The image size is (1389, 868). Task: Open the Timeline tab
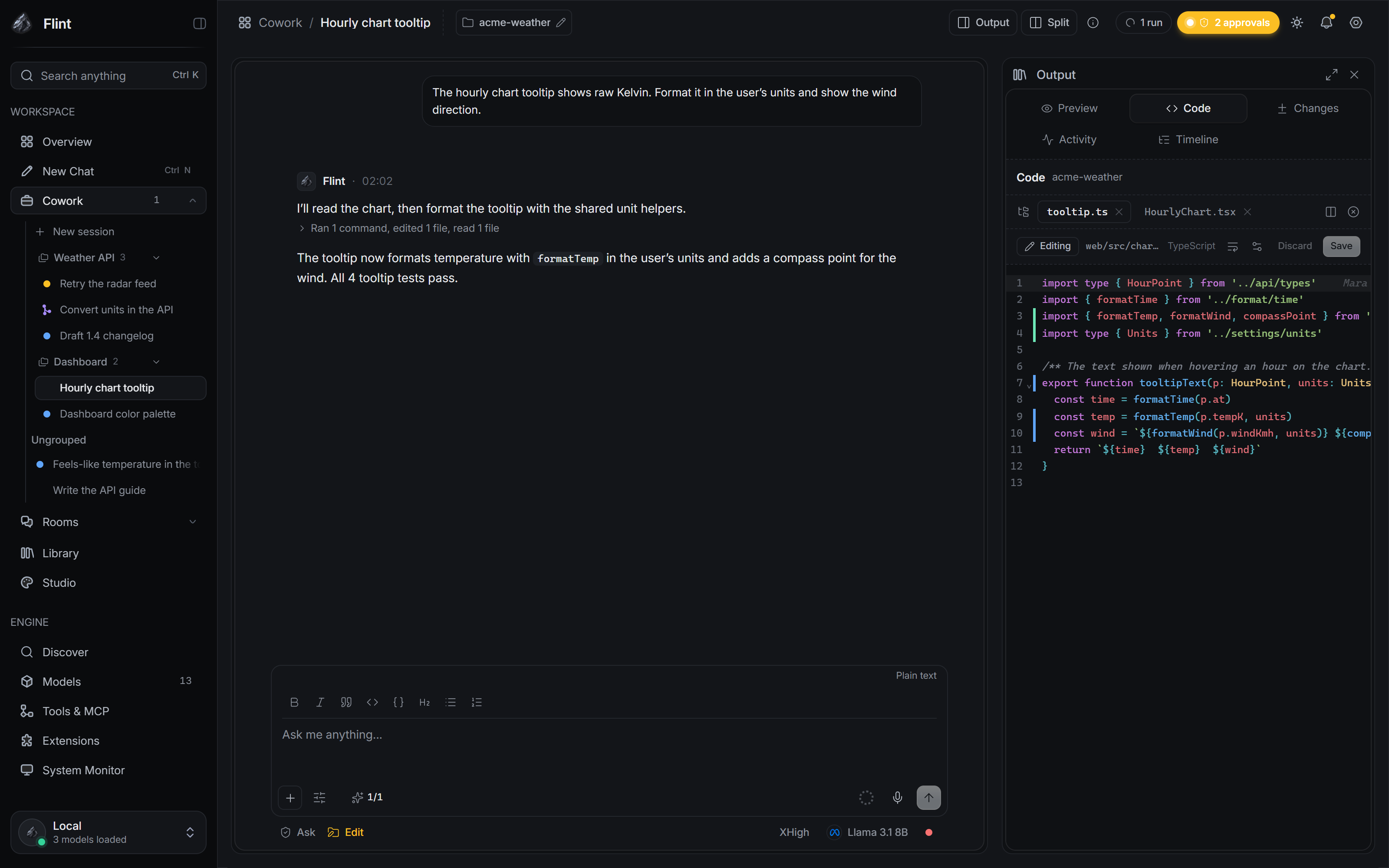pos(1188,139)
